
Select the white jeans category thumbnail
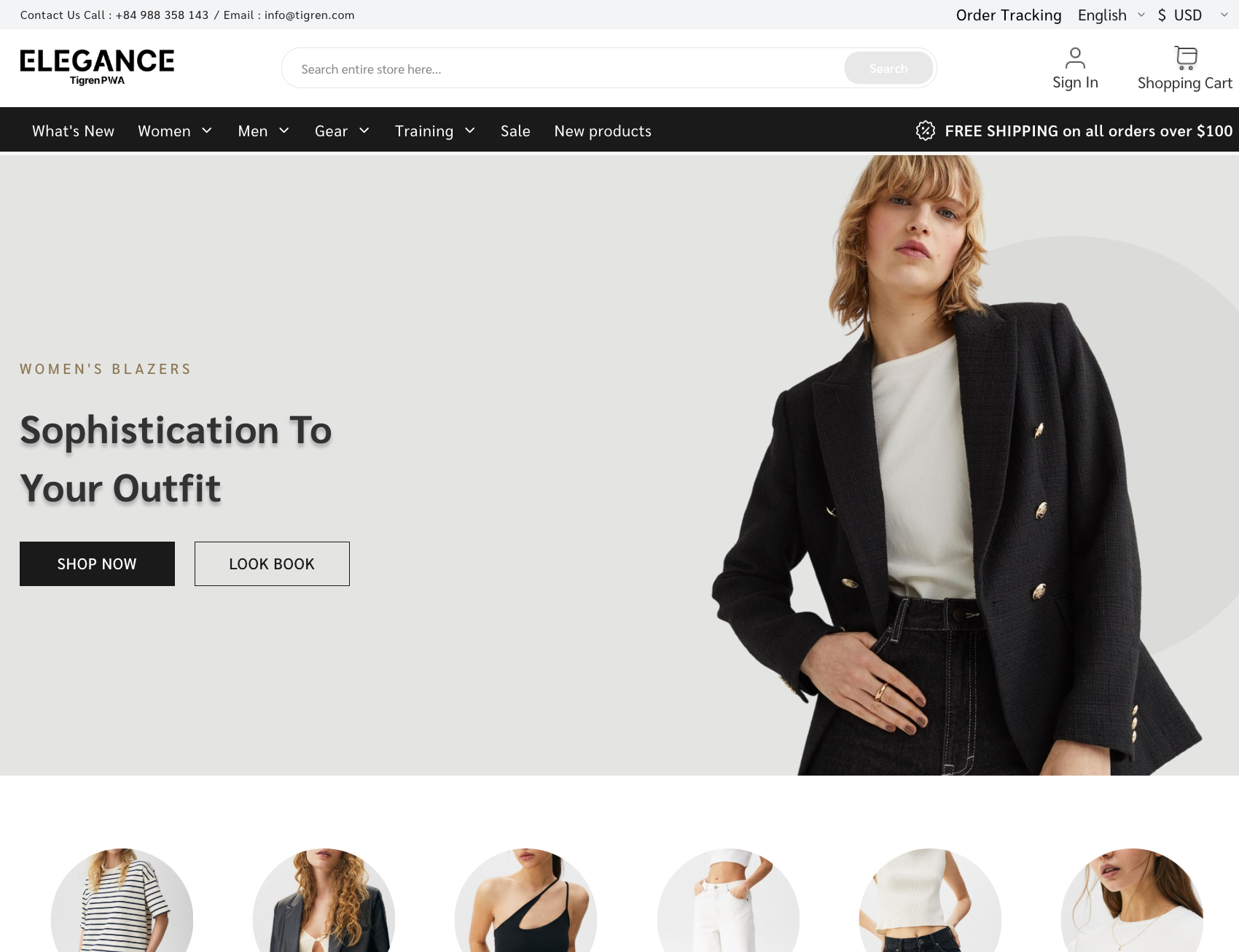pyautogui.click(x=728, y=900)
